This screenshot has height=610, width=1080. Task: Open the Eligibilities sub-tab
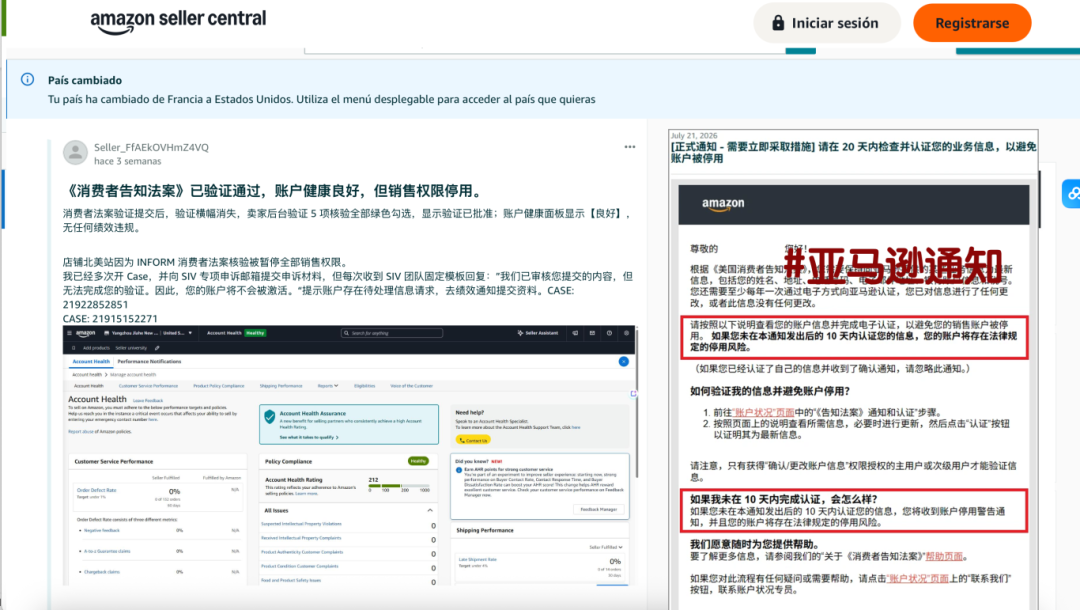364,386
